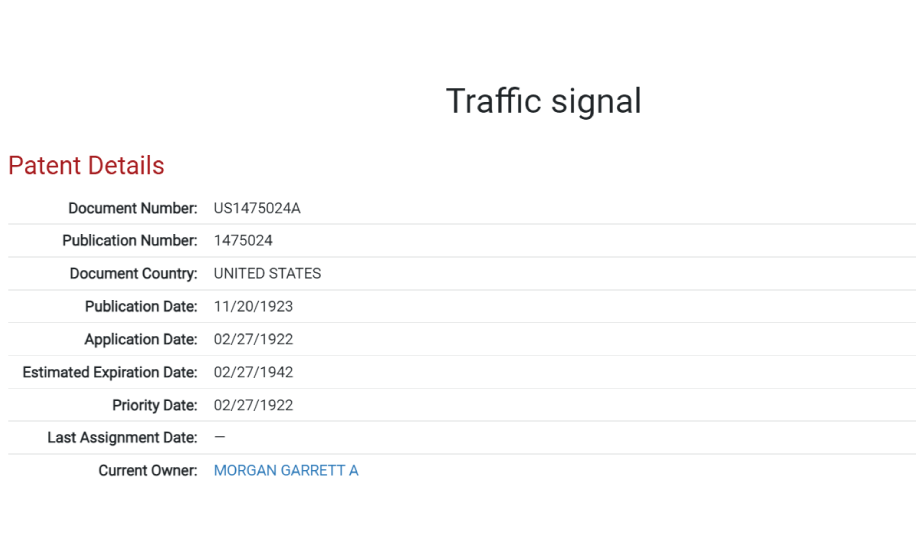
Task: Select the 1475024 publication number value
Action: 243,241
